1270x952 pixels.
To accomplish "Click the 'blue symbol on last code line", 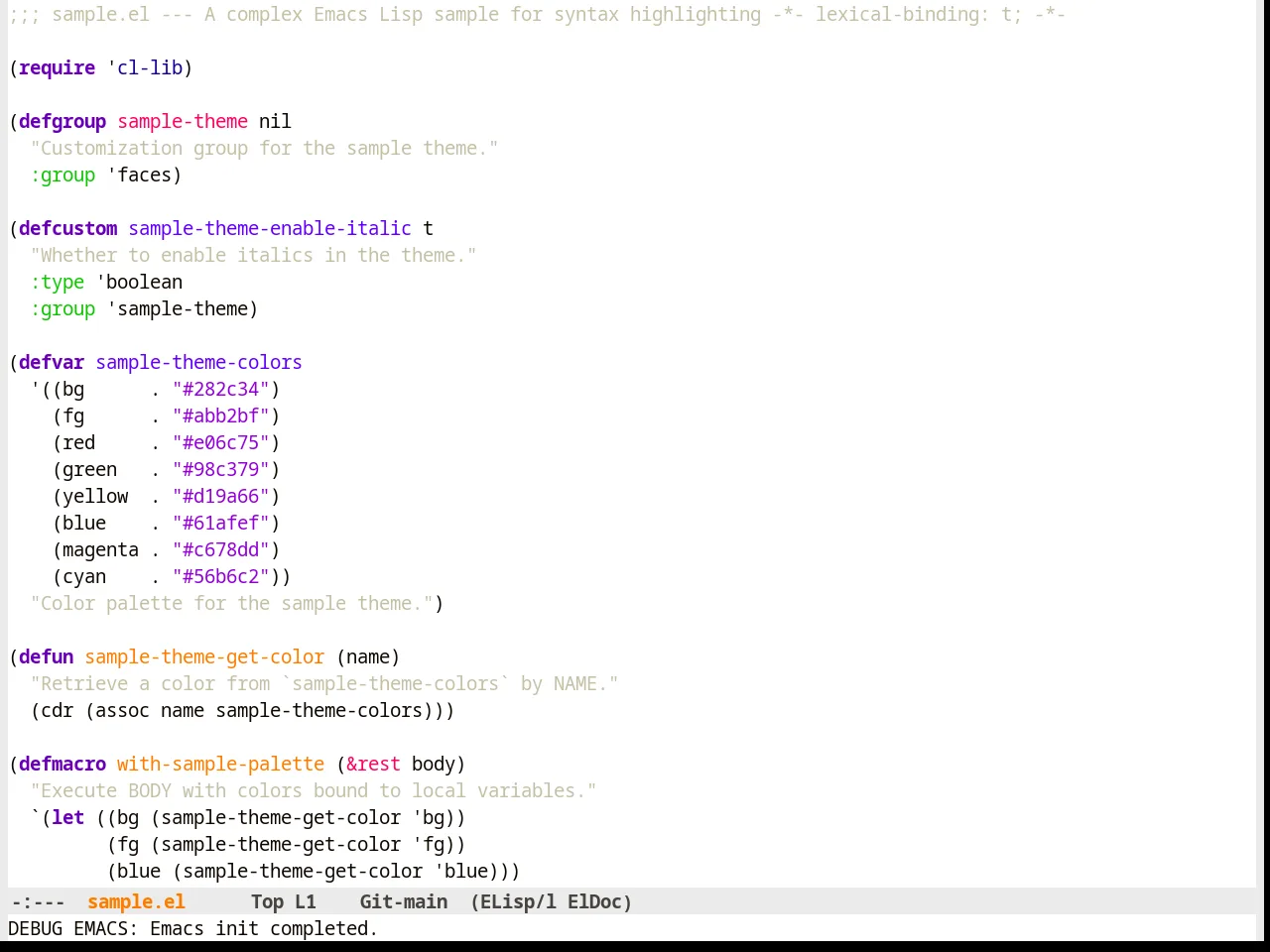I will [461, 871].
